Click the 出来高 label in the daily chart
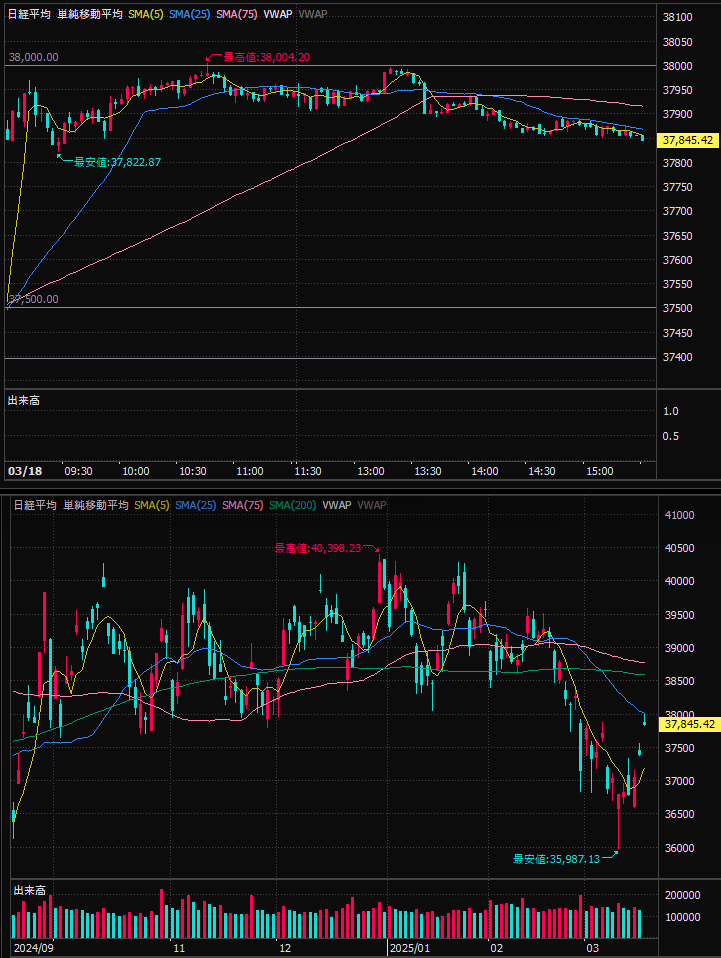The width and height of the screenshot is (721, 958). point(30,891)
